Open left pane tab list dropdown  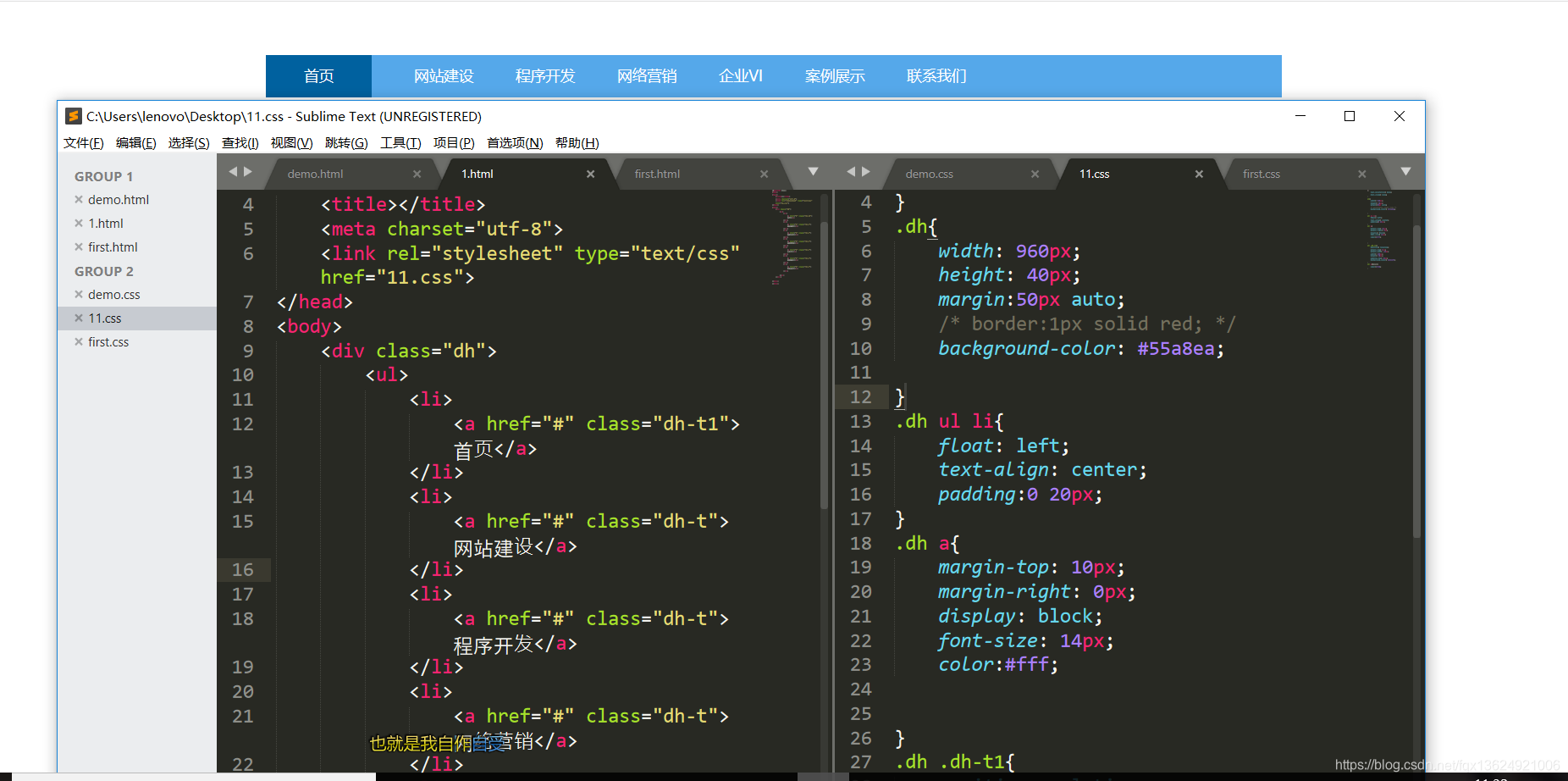(813, 171)
